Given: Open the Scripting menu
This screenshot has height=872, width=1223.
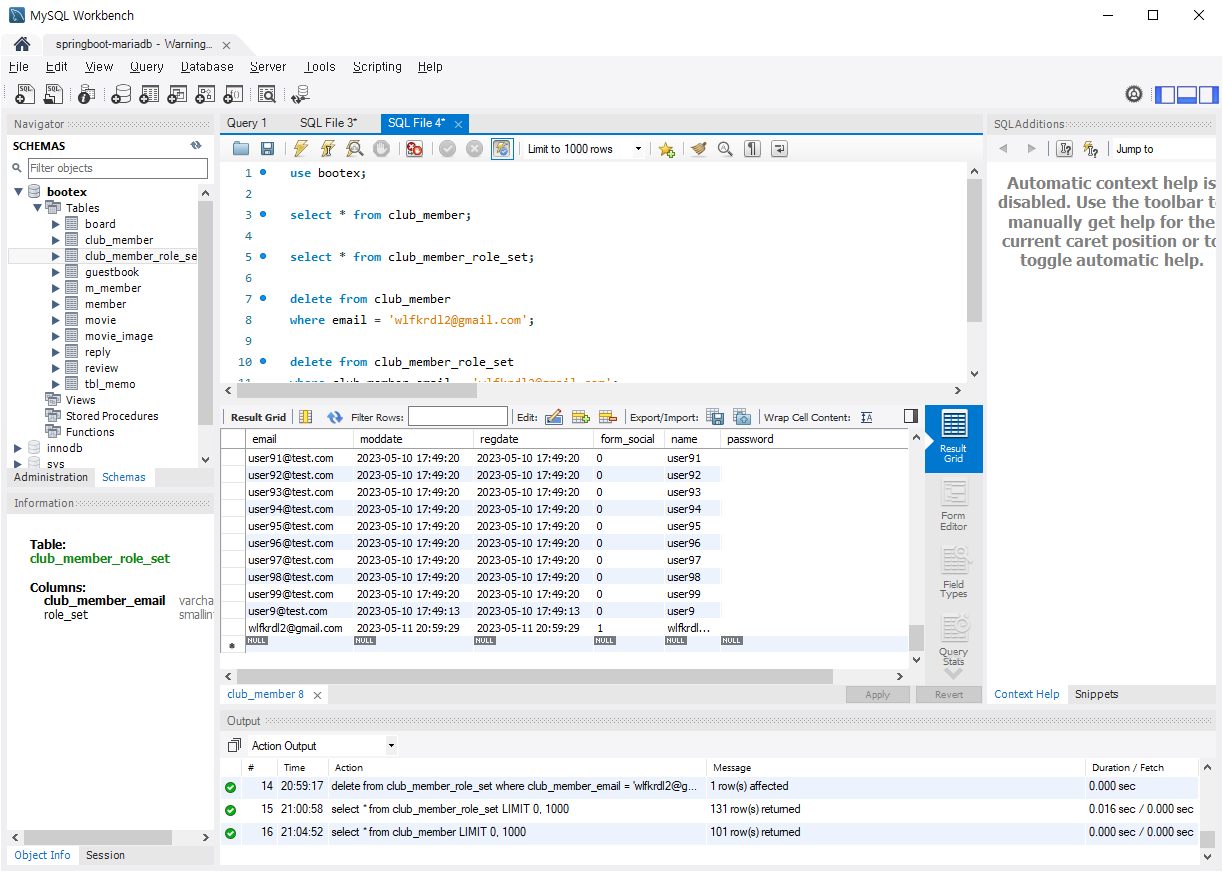Looking at the screenshot, I should pyautogui.click(x=377, y=67).
